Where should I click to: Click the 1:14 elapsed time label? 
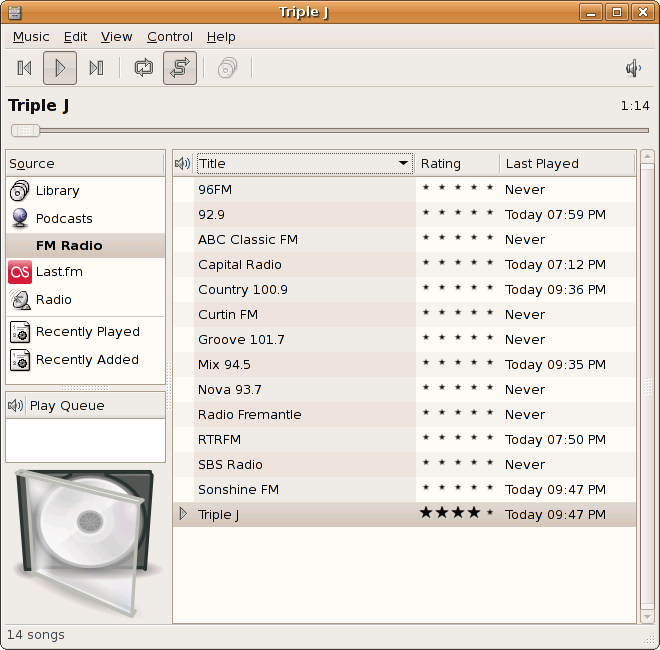(x=635, y=106)
